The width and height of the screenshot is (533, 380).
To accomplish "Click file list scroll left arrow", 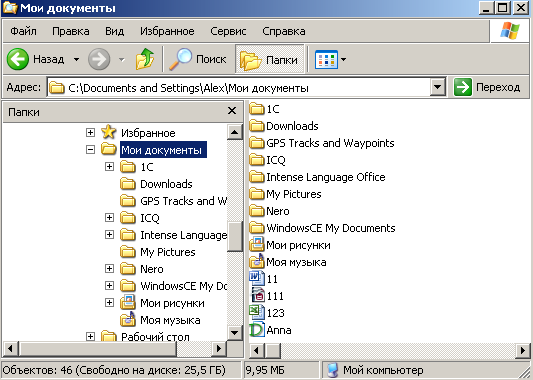I will click(x=257, y=350).
